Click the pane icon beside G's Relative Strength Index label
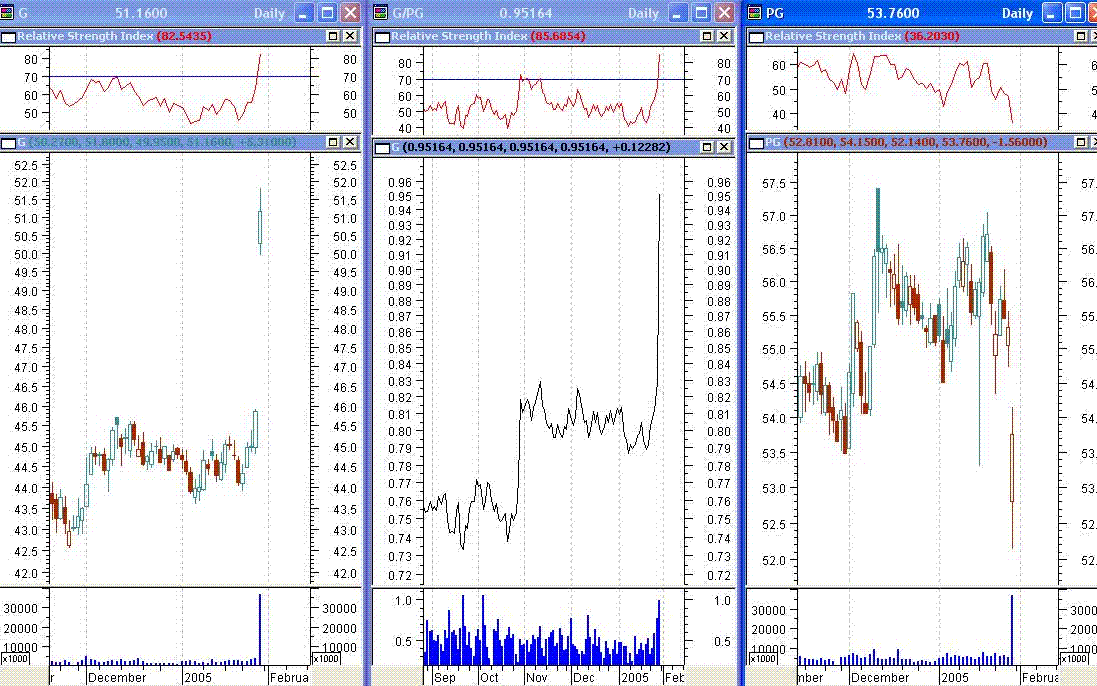Screen dimensions: 1097x686 [8, 37]
